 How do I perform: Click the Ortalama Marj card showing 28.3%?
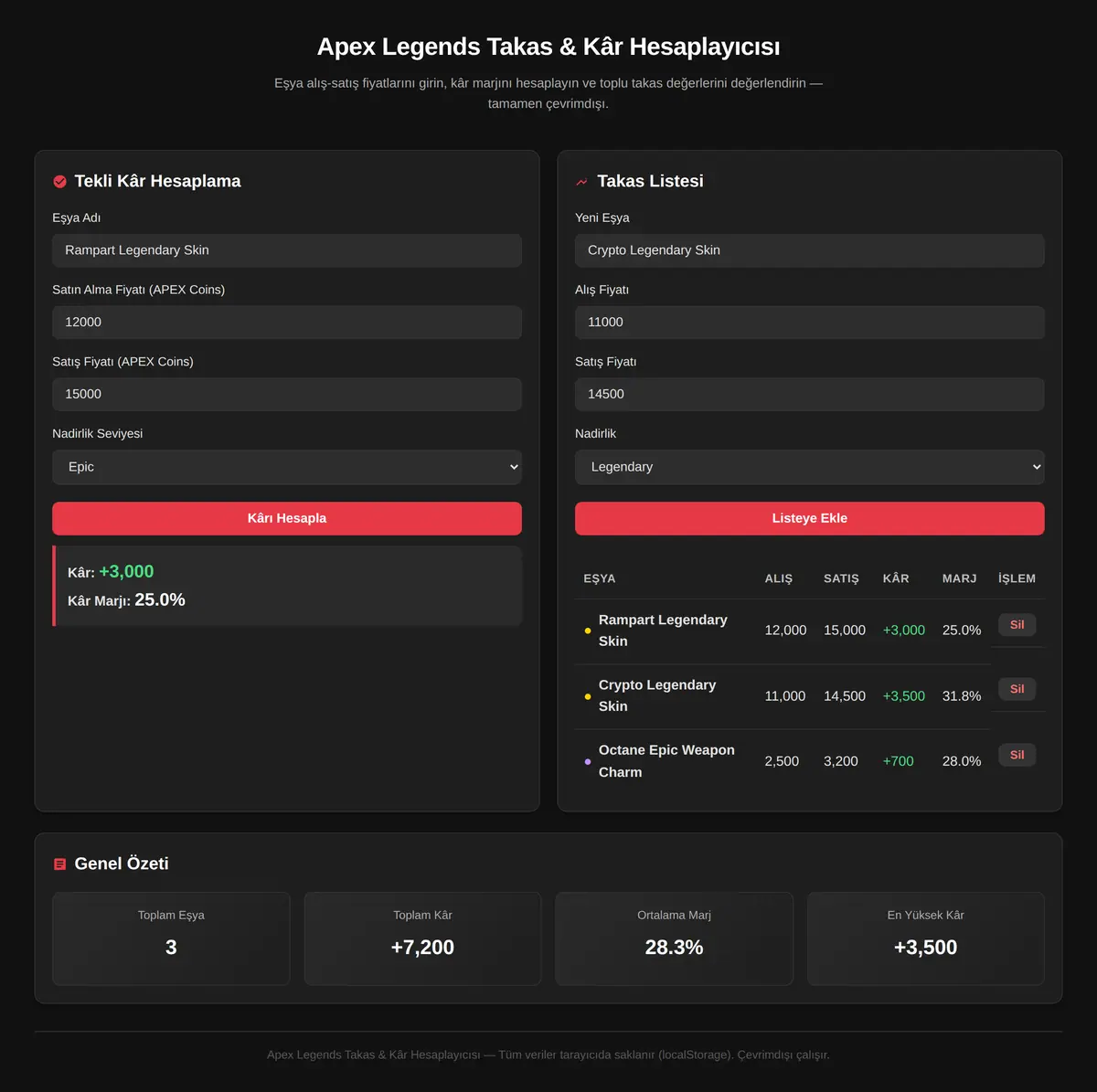pos(674,938)
